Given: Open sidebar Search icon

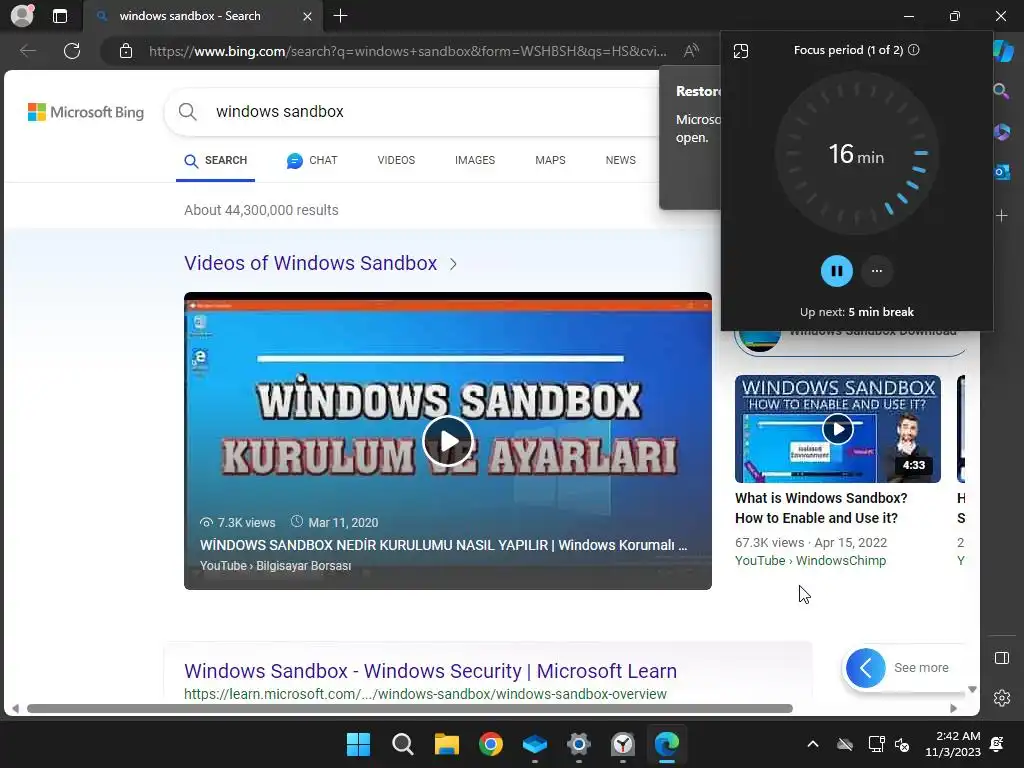Looking at the screenshot, I should (x=1001, y=91).
